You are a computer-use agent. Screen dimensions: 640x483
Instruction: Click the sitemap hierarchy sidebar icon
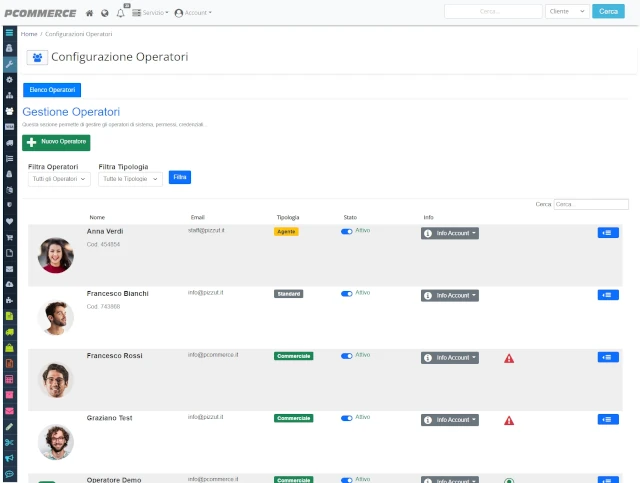pos(9,95)
